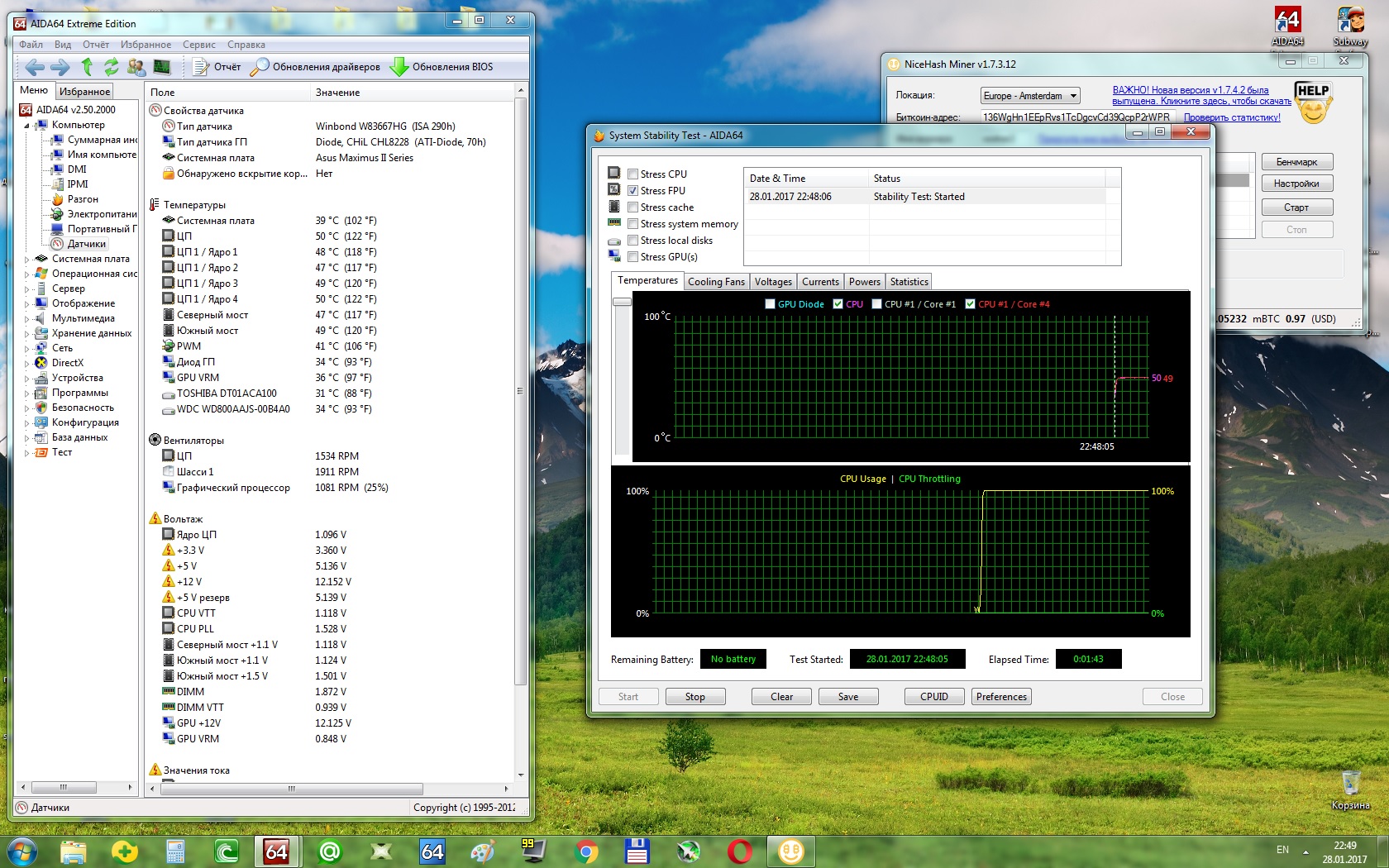Collapse the Компьютер tree node
The height and width of the screenshot is (868, 1389).
(x=26, y=126)
